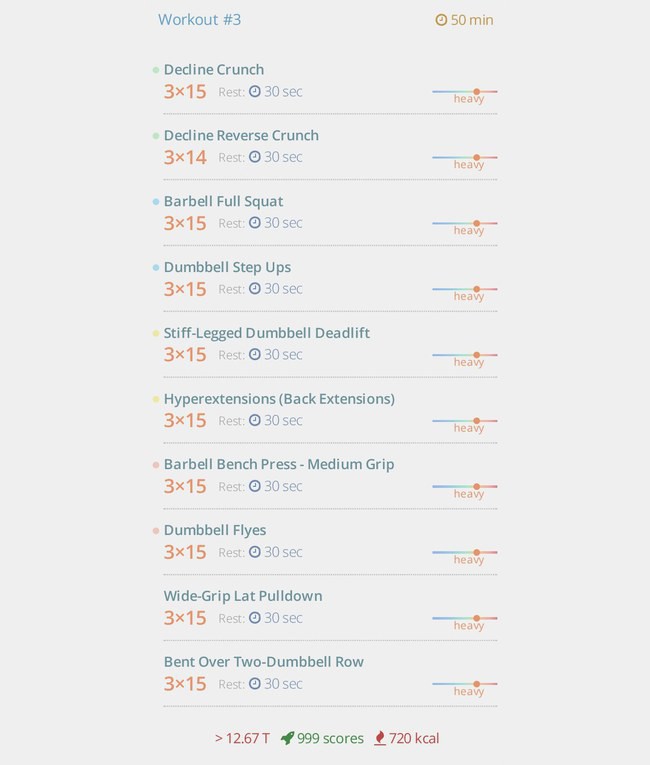Click the rest clock icon under Dumbbell Flyes
This screenshot has height=765, width=650.
point(255,552)
